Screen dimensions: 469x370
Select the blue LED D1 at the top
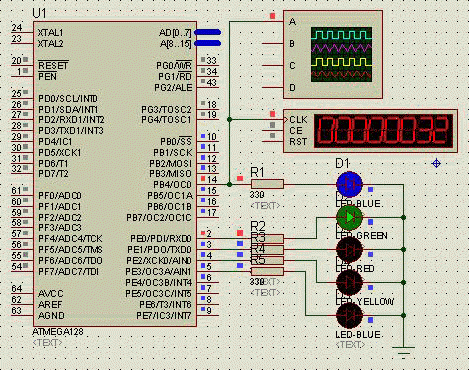click(x=349, y=184)
